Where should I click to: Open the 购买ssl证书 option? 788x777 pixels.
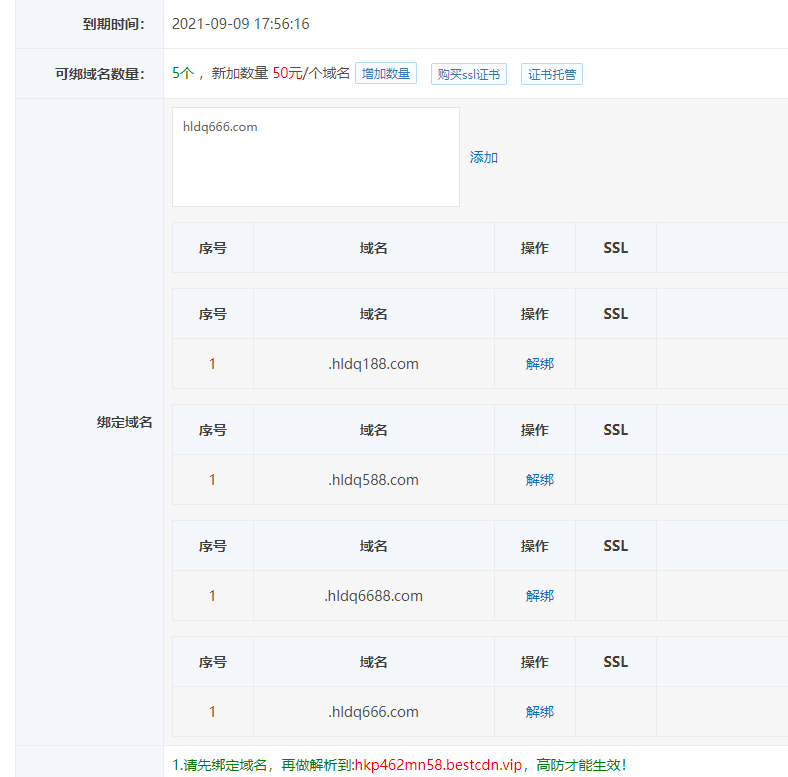[469, 74]
